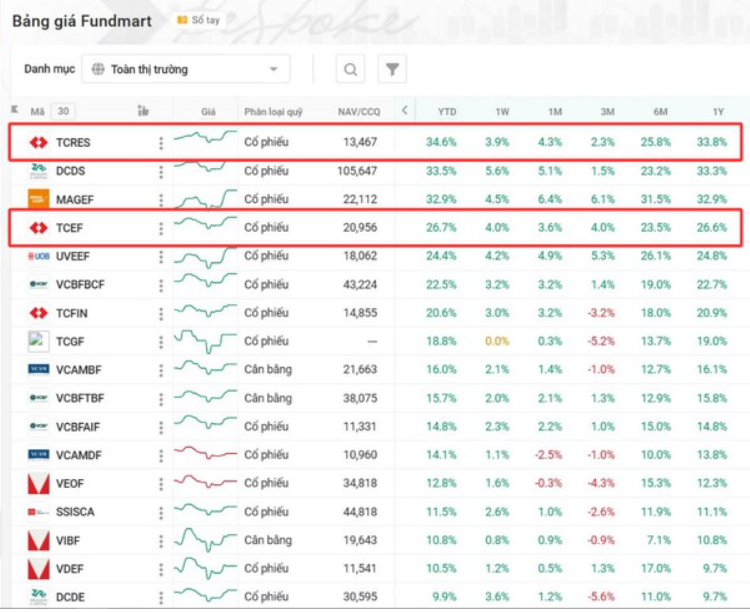Open three-dot menu for SSISCA
This screenshot has width=750, height=613.
pyautogui.click(x=161, y=513)
